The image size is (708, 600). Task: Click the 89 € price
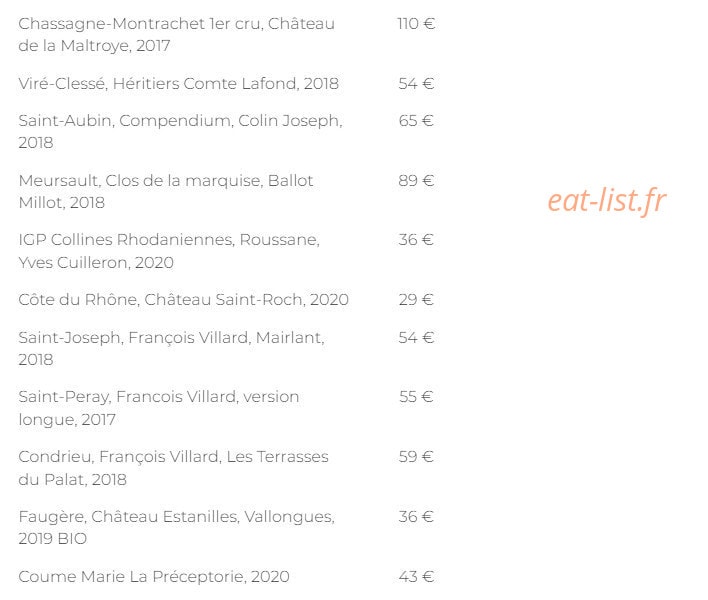416,181
